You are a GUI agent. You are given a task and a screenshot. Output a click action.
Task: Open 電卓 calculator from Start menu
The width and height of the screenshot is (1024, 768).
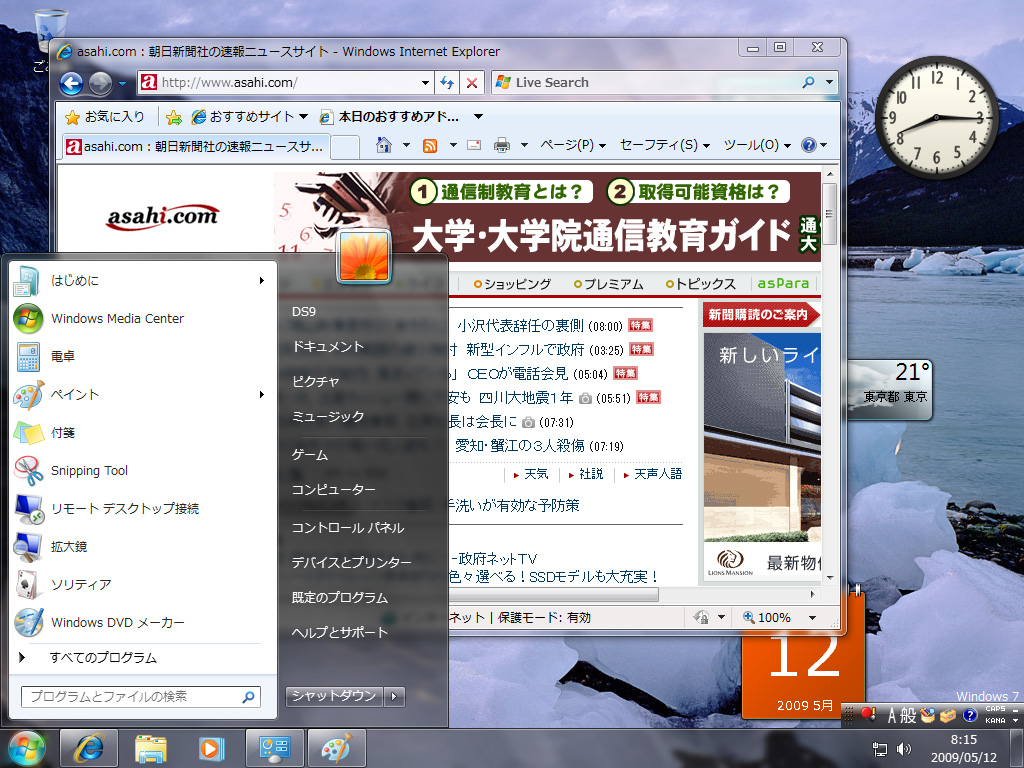point(140,357)
